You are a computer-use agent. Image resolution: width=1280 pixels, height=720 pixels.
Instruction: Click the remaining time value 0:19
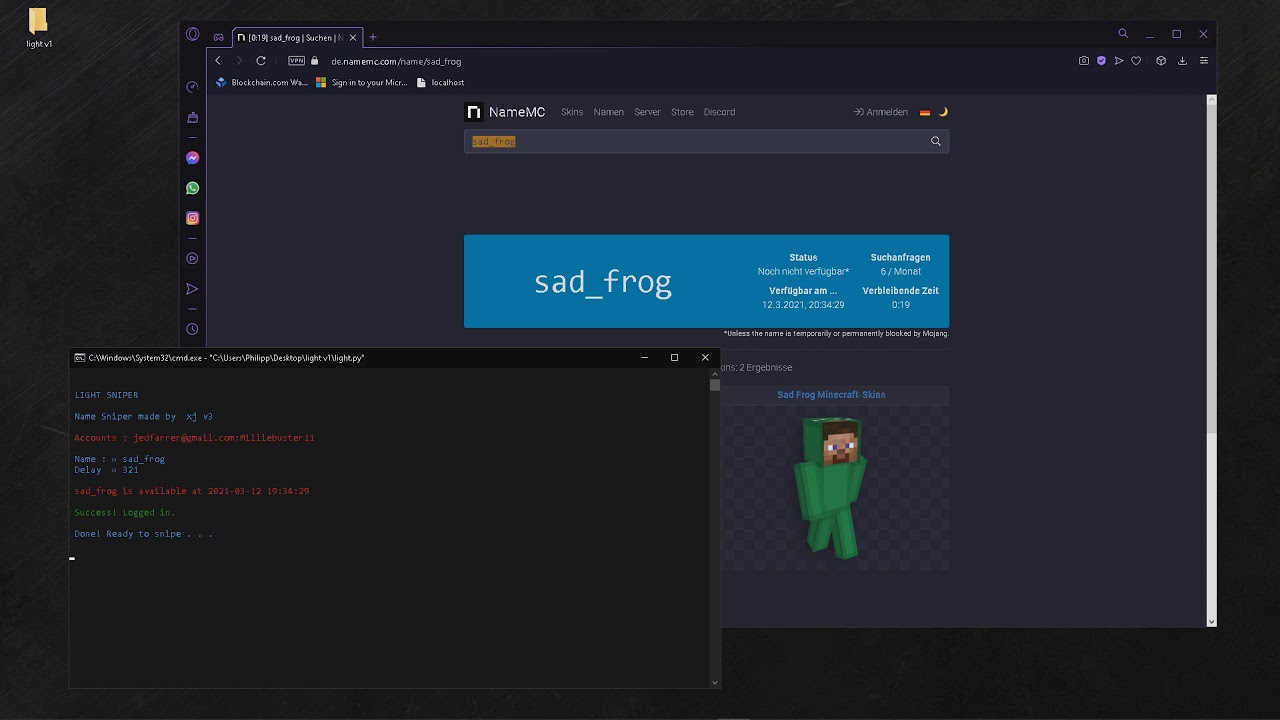pos(901,305)
